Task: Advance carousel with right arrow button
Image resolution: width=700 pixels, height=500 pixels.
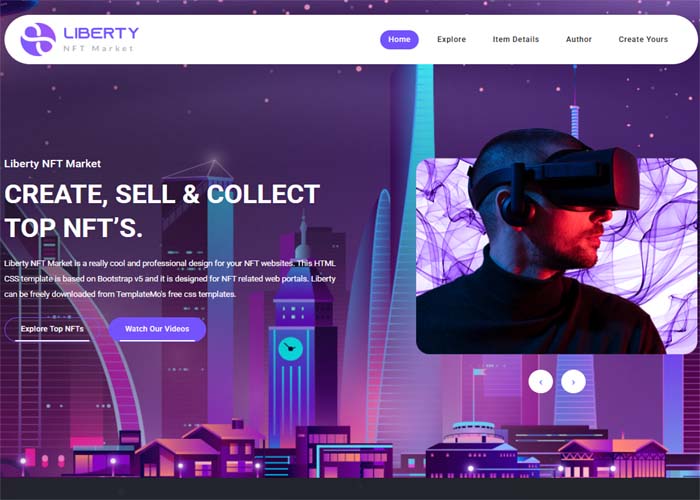Action: 573,382
